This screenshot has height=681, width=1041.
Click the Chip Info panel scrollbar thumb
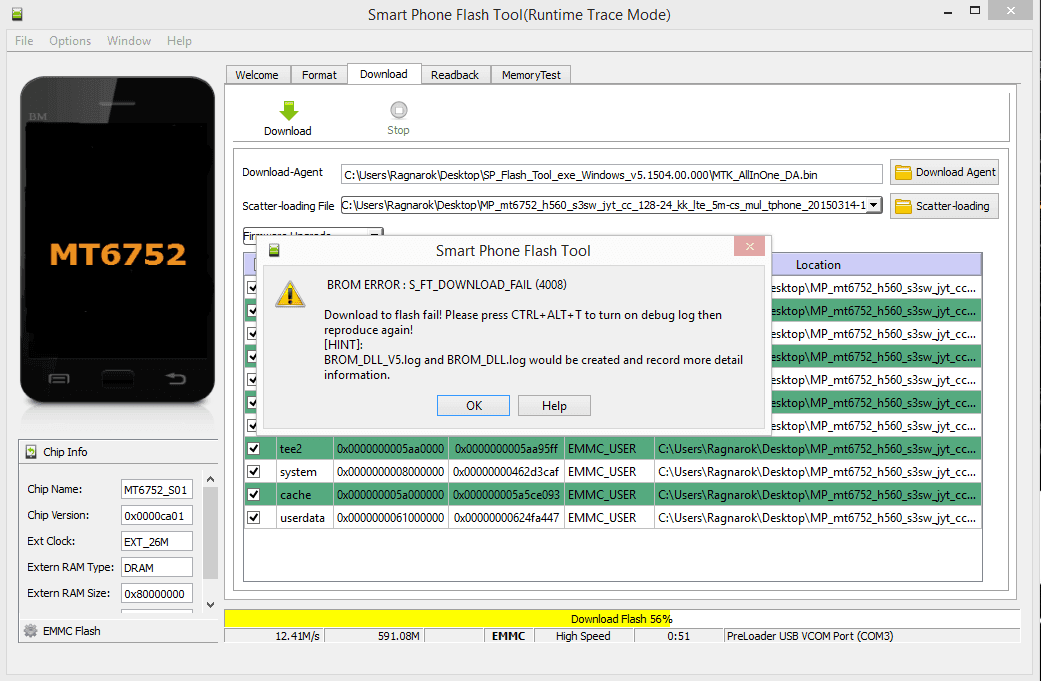210,534
